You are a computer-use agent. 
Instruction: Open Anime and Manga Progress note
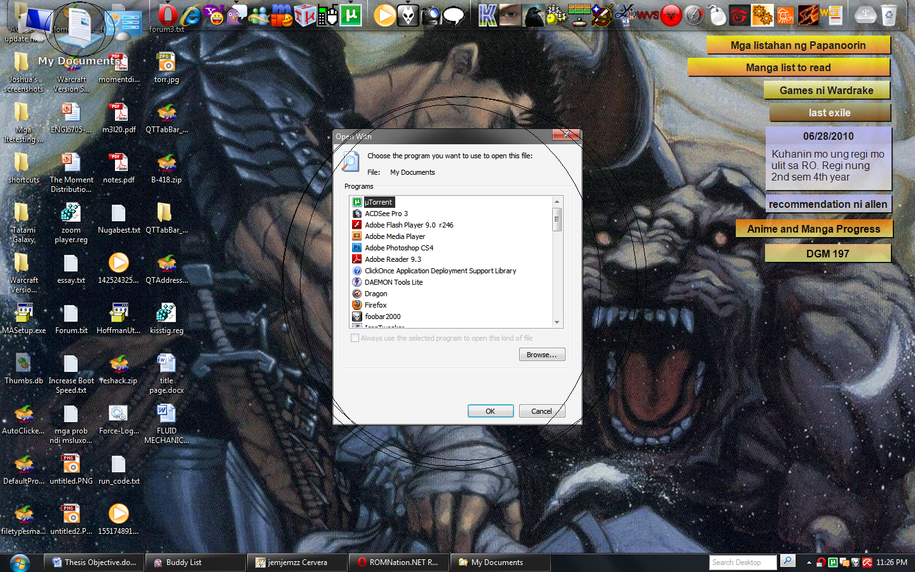pyautogui.click(x=813, y=229)
